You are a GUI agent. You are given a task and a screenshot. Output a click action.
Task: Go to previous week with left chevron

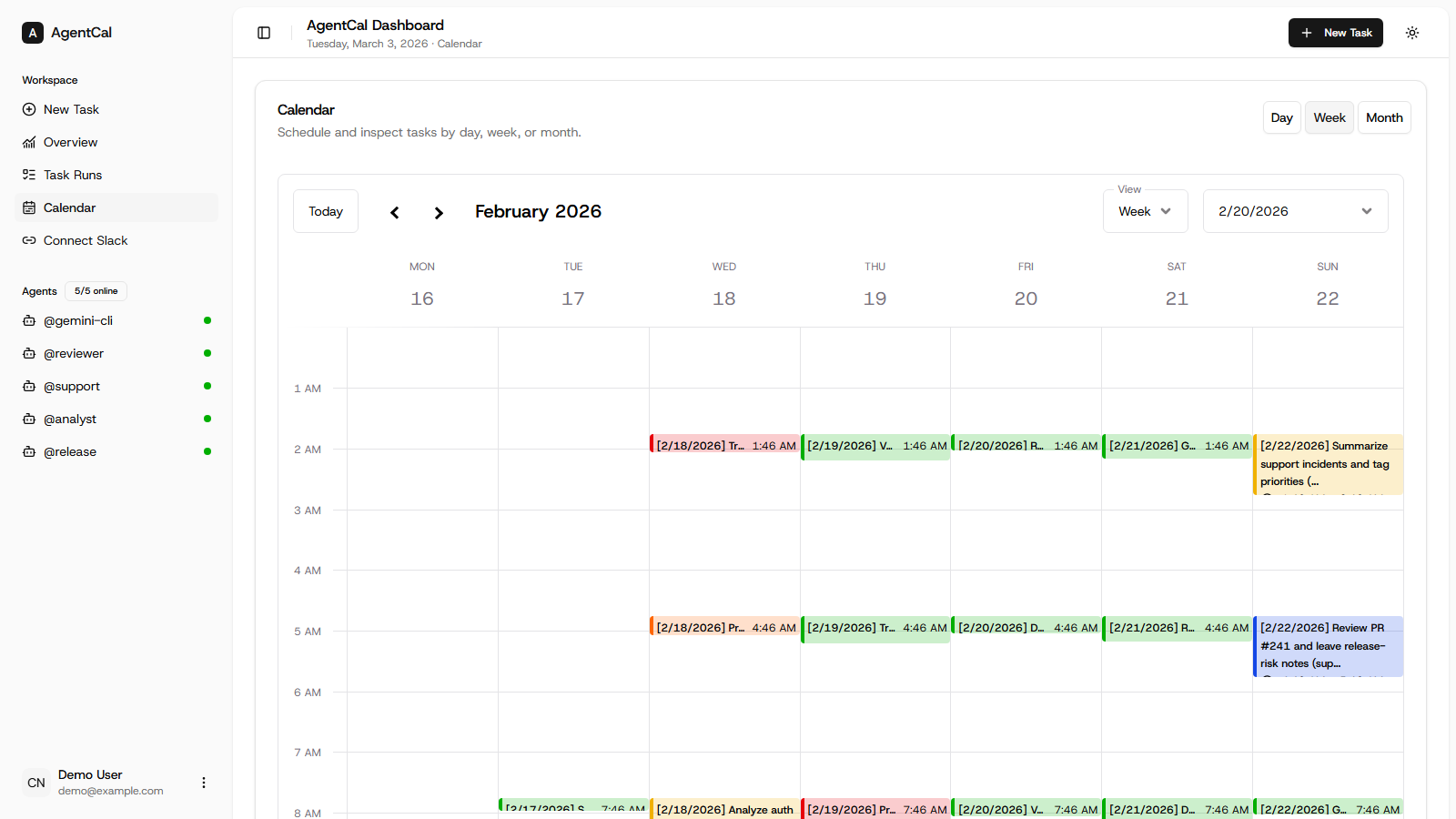point(395,212)
